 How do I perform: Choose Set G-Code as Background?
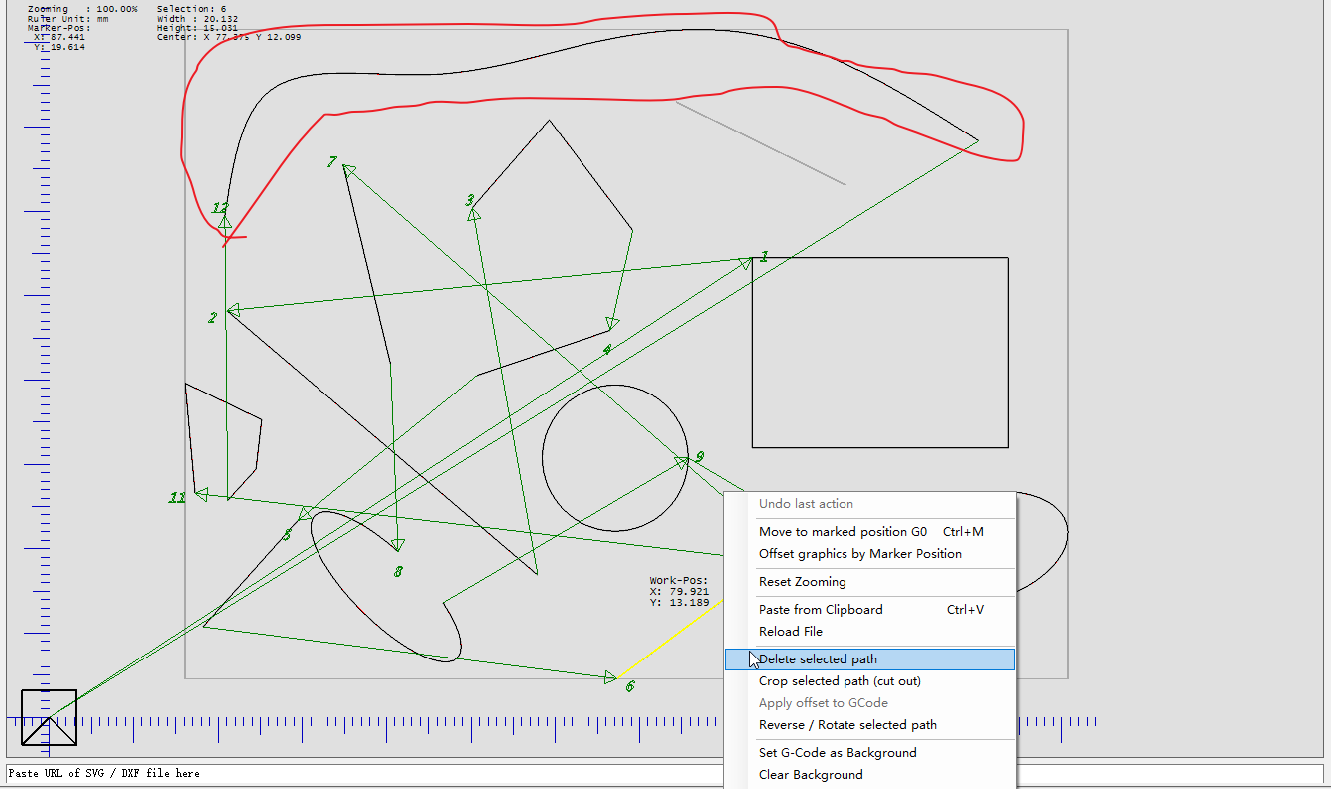pos(837,753)
